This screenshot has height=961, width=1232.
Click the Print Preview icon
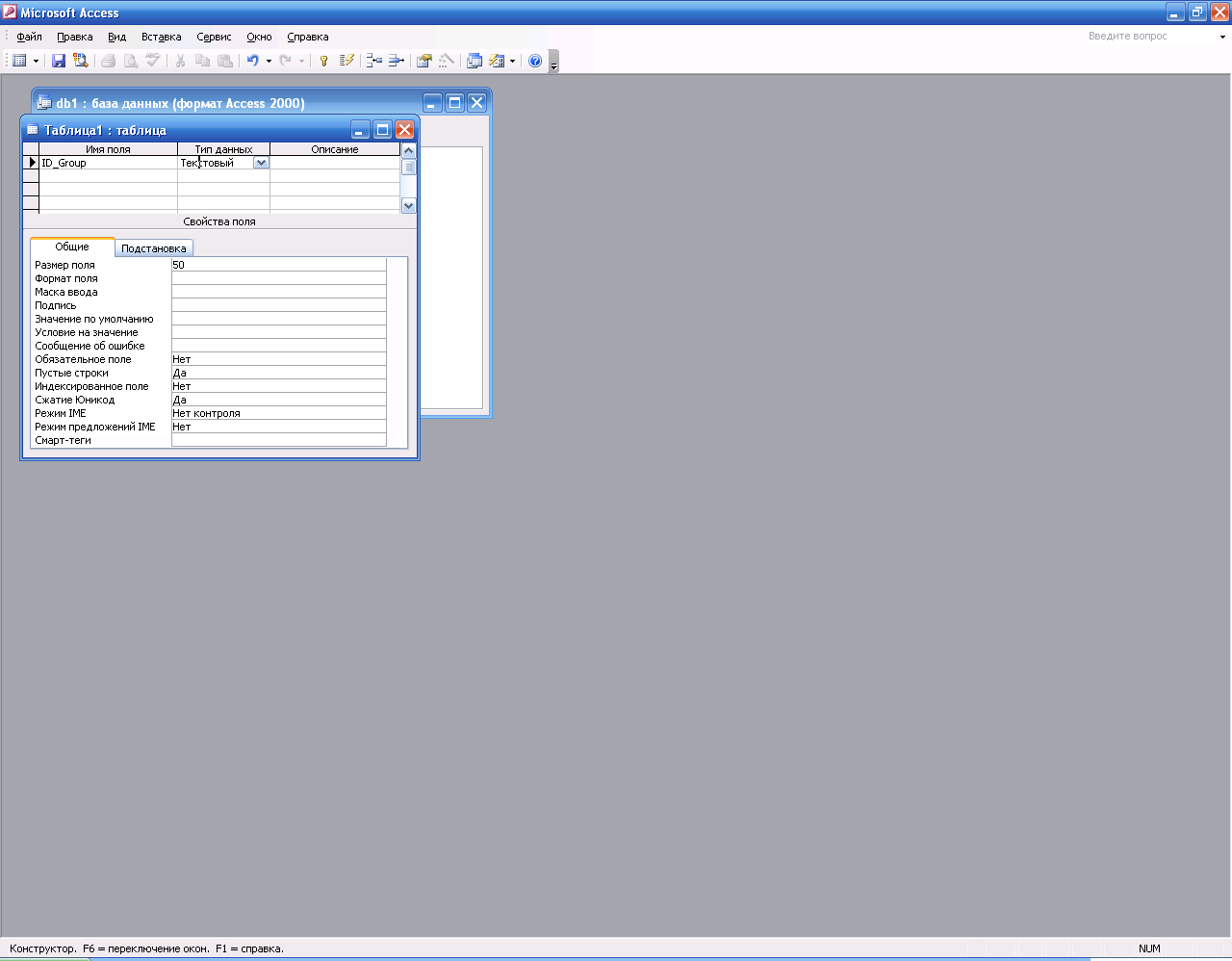(x=131, y=61)
